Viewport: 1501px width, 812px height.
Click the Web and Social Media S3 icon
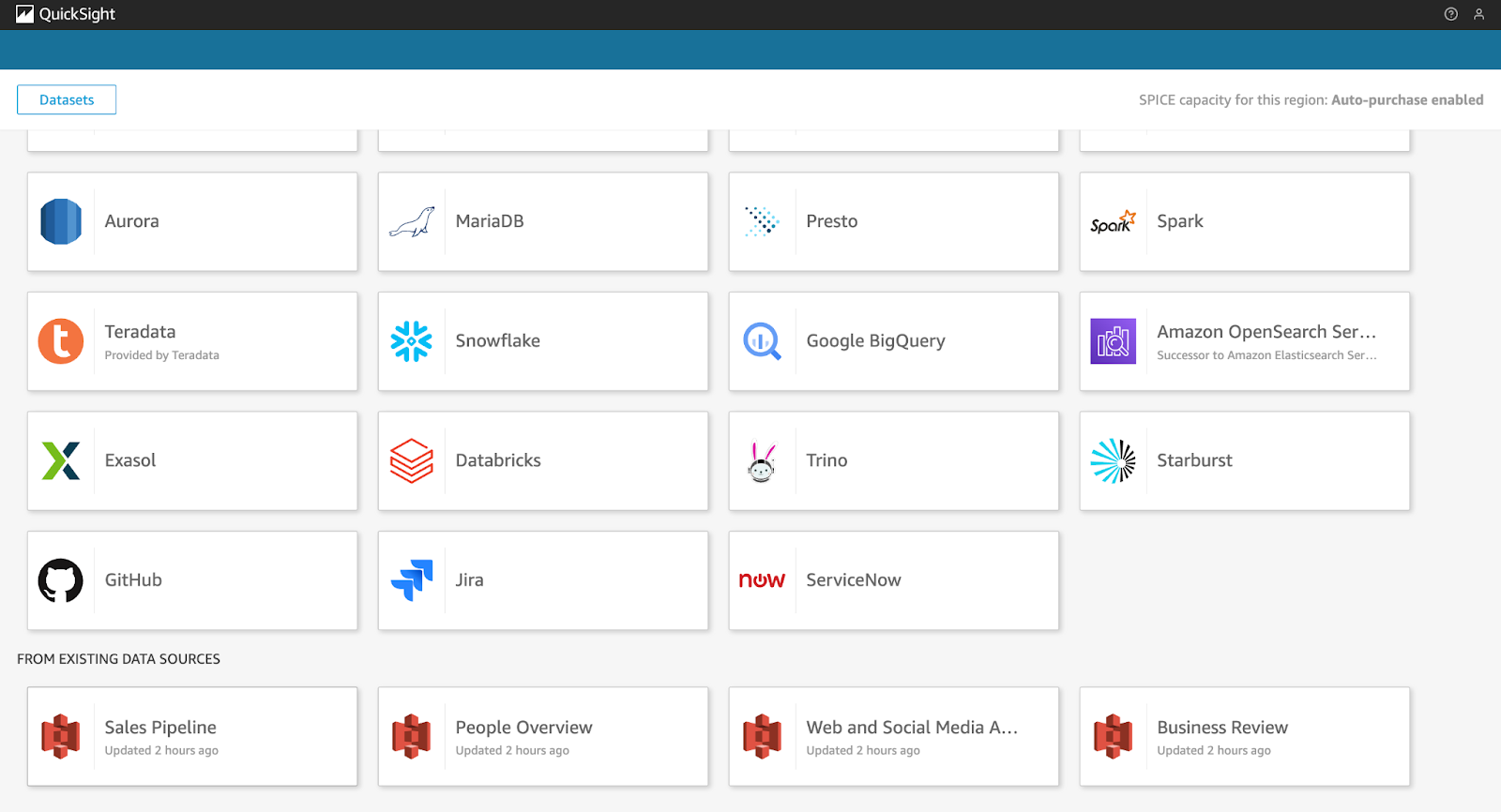[x=762, y=736]
